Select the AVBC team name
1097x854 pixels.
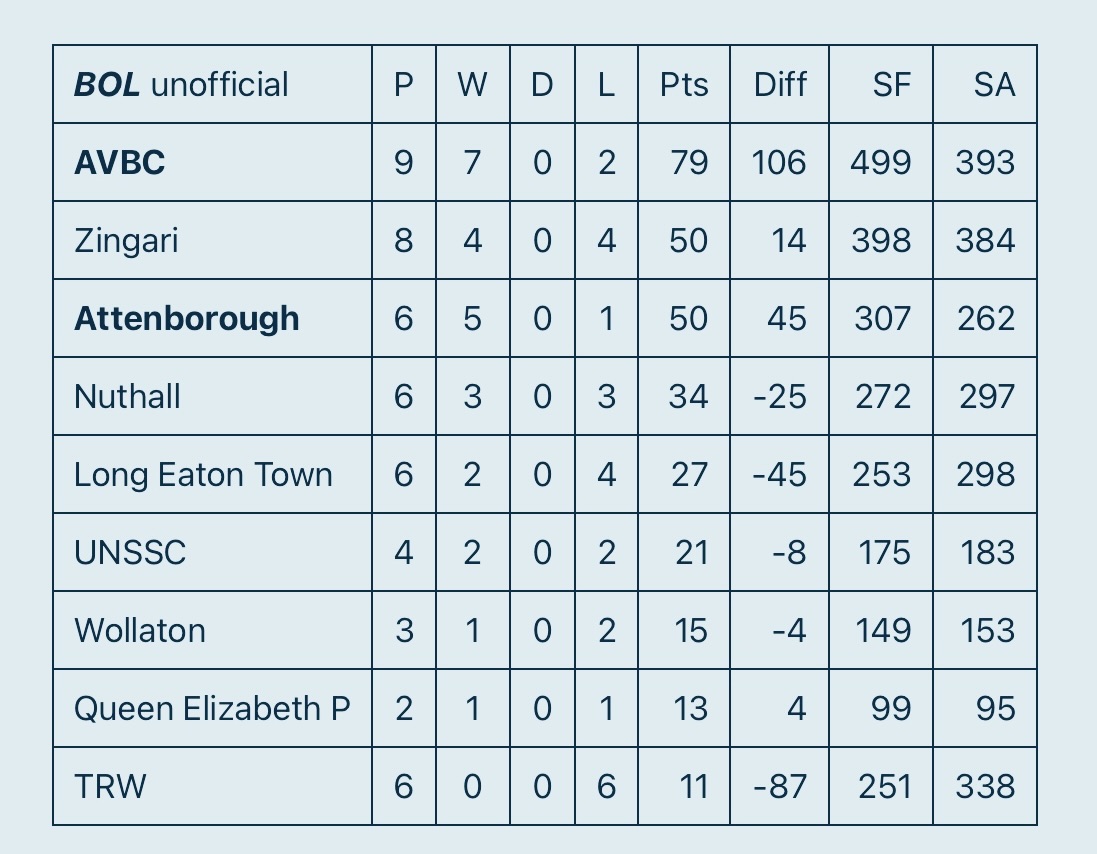[120, 163]
